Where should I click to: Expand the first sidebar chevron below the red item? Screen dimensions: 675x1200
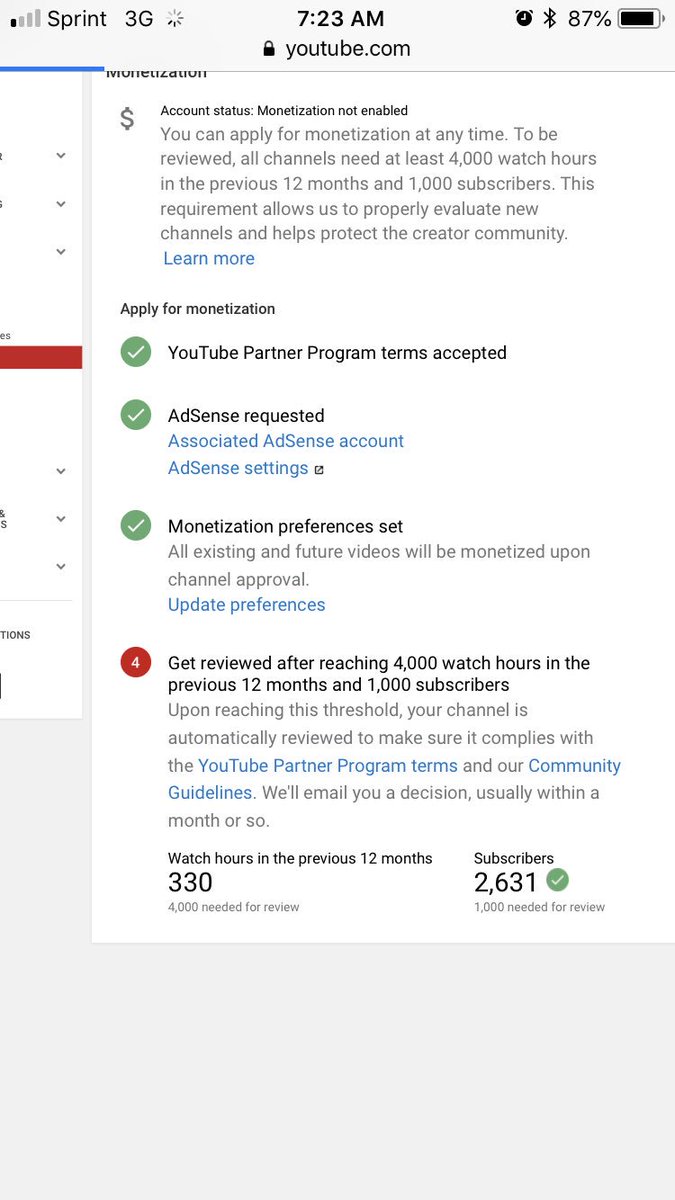pos(61,471)
